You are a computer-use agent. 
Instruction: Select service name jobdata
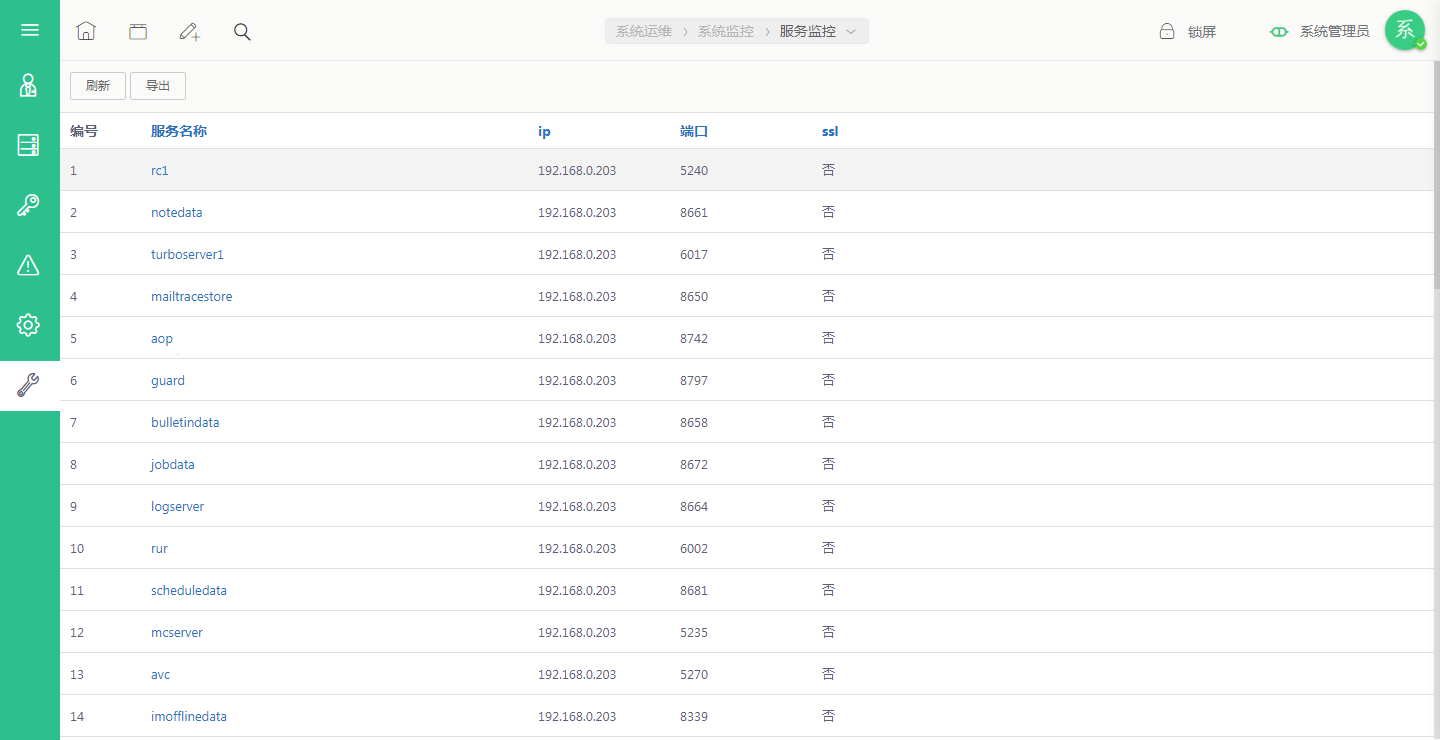pos(173,465)
